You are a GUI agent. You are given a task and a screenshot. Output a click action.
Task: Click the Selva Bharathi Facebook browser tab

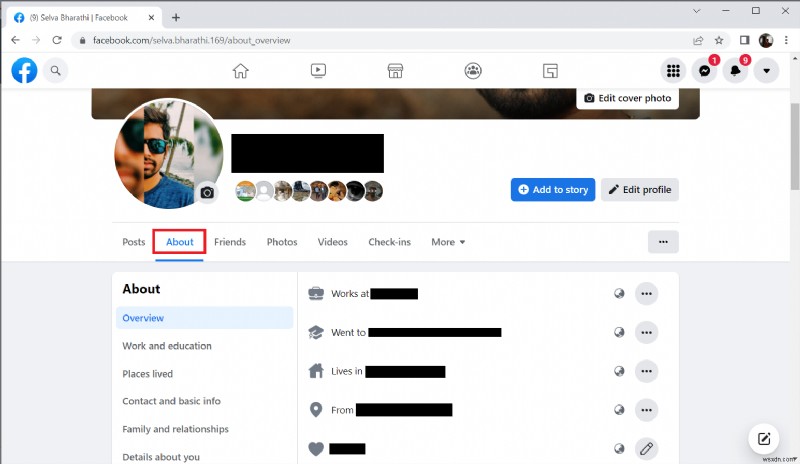pos(84,17)
